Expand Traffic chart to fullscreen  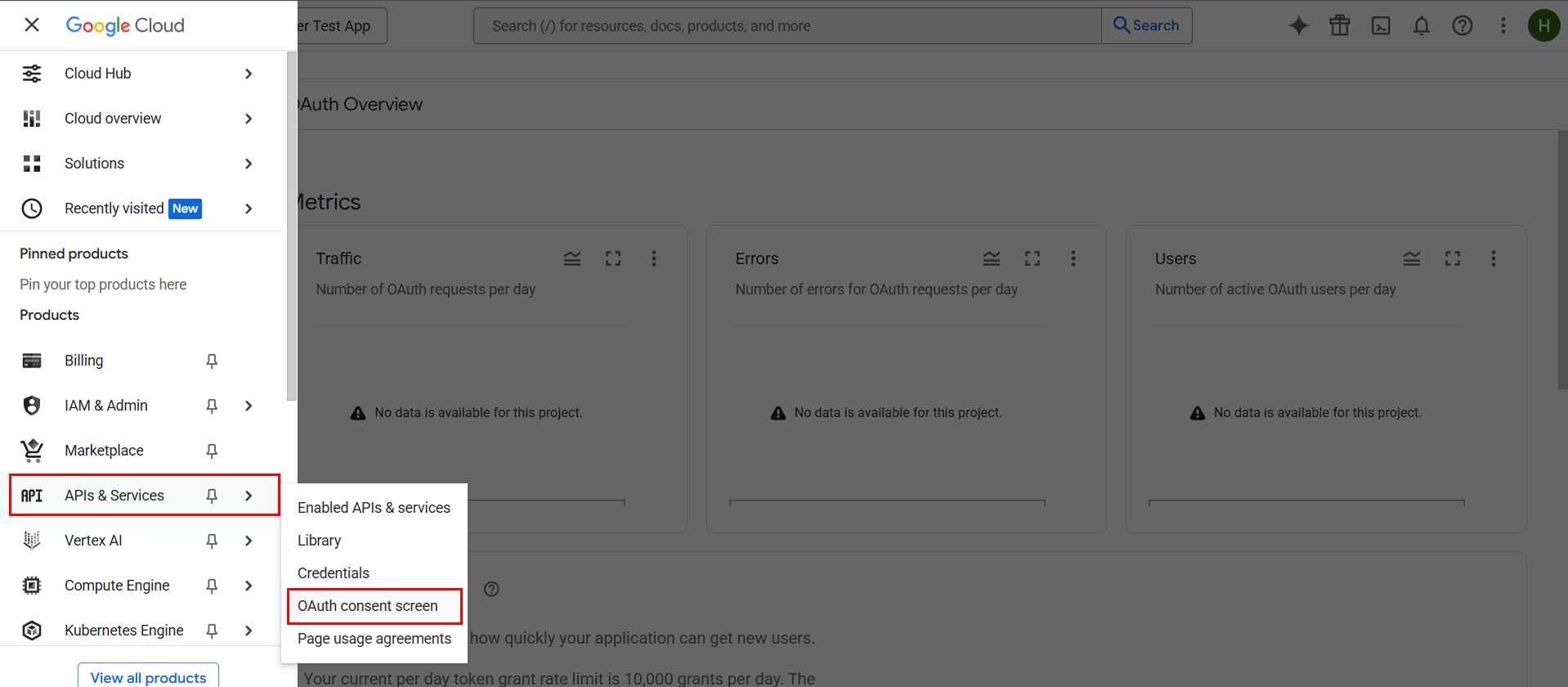point(613,258)
